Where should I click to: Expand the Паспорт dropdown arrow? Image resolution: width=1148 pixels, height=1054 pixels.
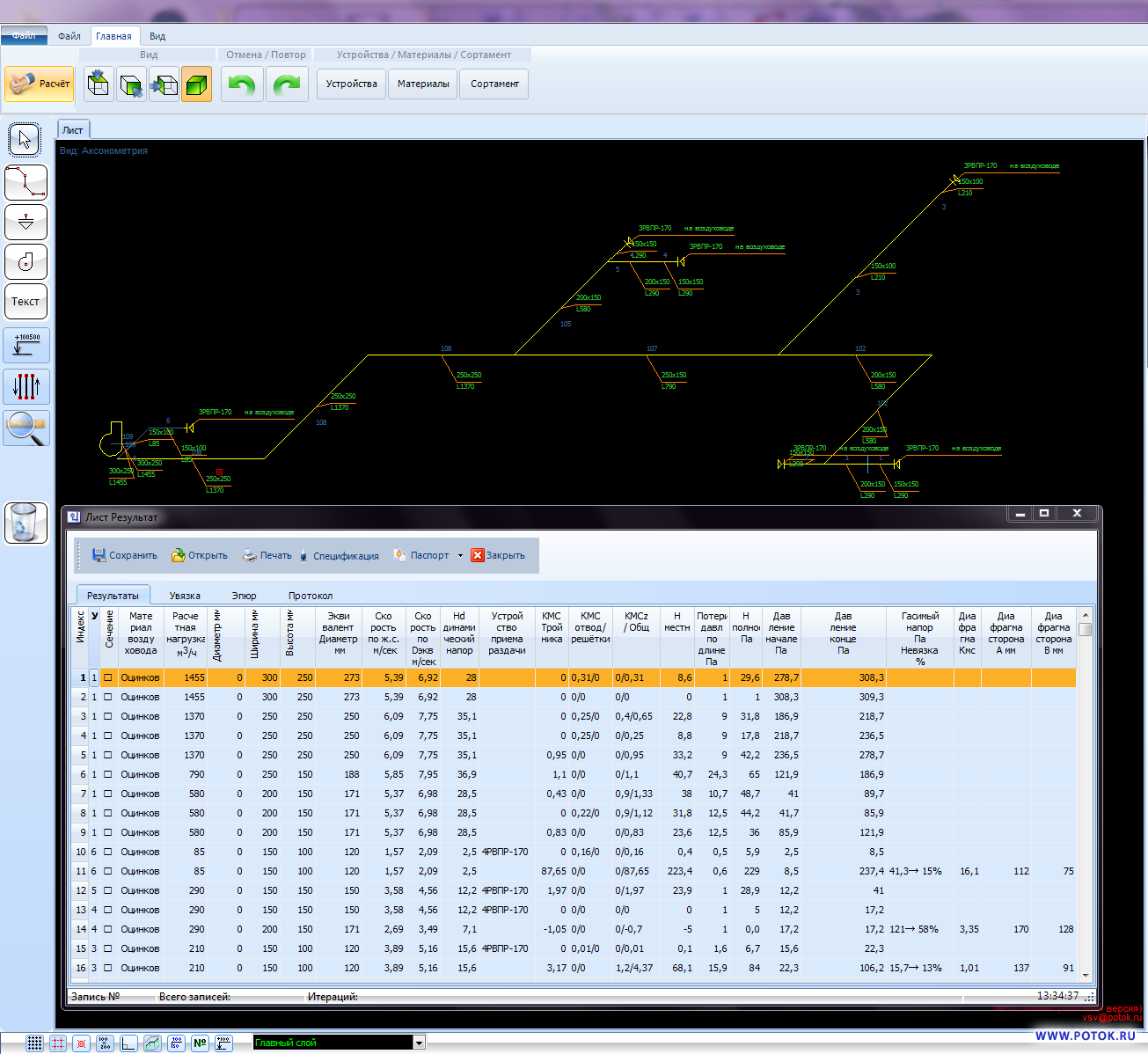coord(460,556)
